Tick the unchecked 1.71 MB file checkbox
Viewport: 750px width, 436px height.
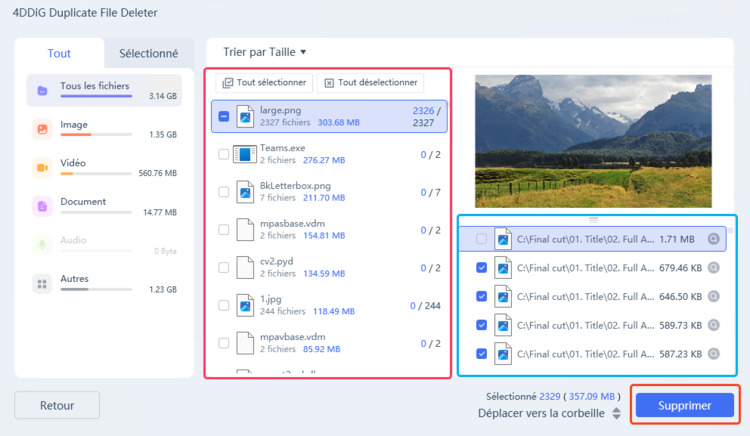(482, 239)
